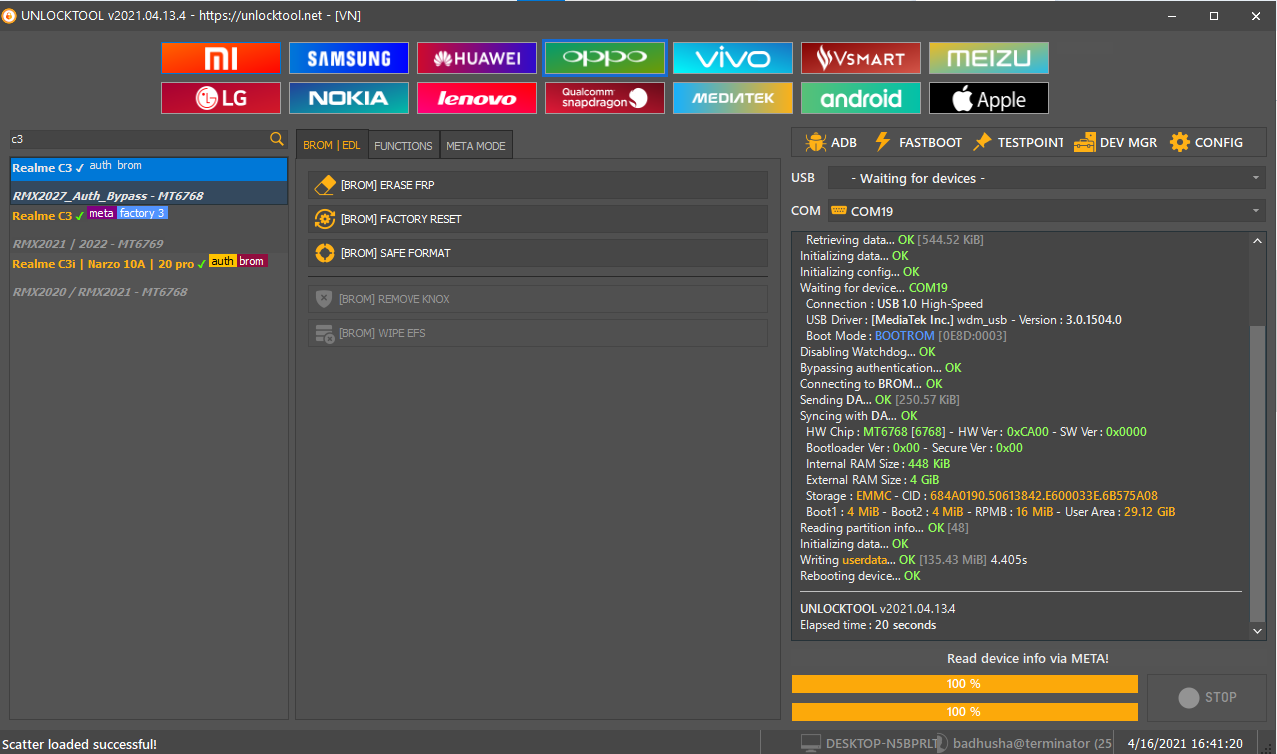Open the COM port dropdown
This screenshot has width=1277, height=754.
[x=1046, y=211]
